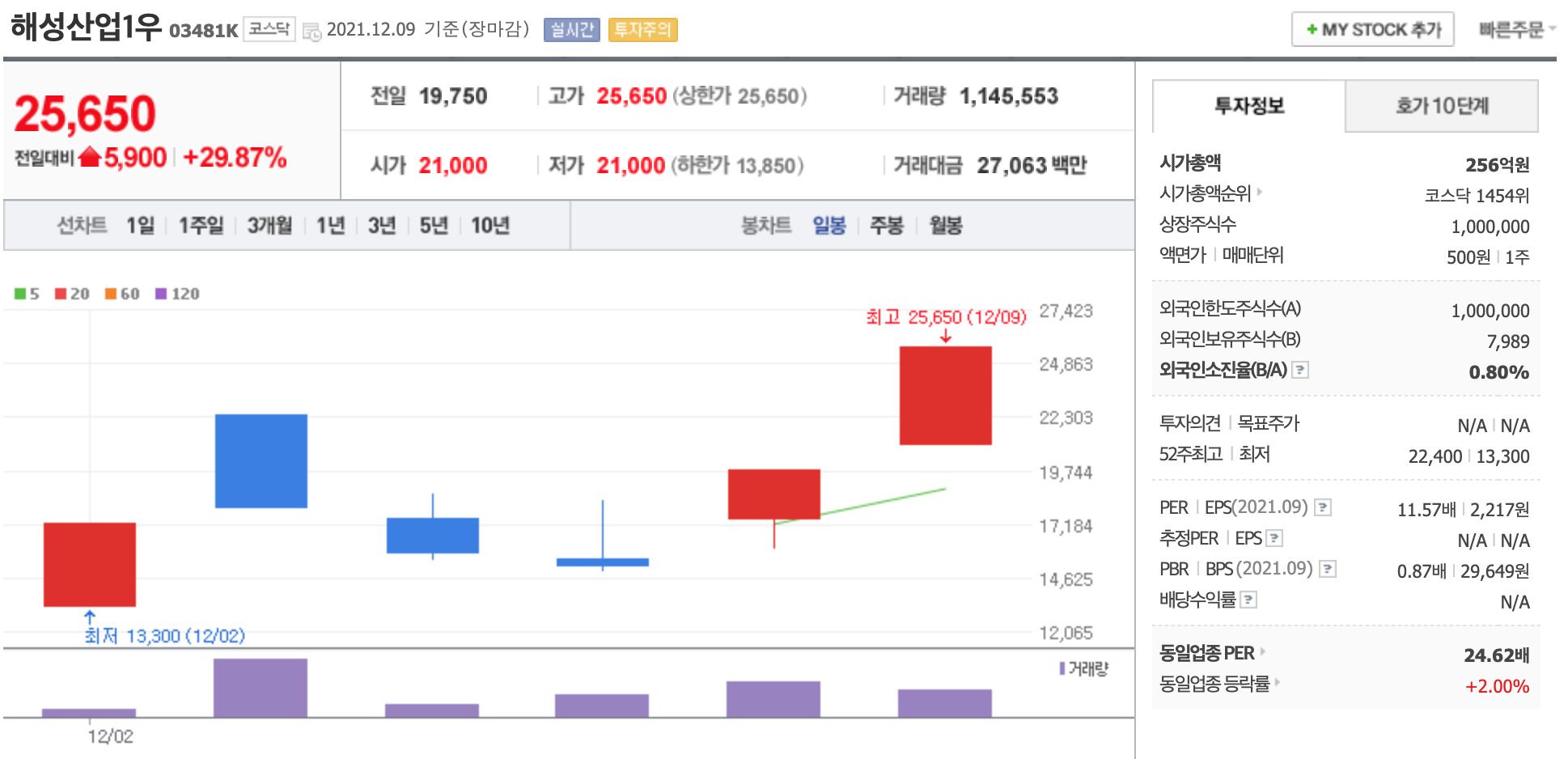Image resolution: width=1568 pixels, height=759 pixels.
Task: Click the red candlestick above 최저 13,300
Action: click(x=90, y=565)
